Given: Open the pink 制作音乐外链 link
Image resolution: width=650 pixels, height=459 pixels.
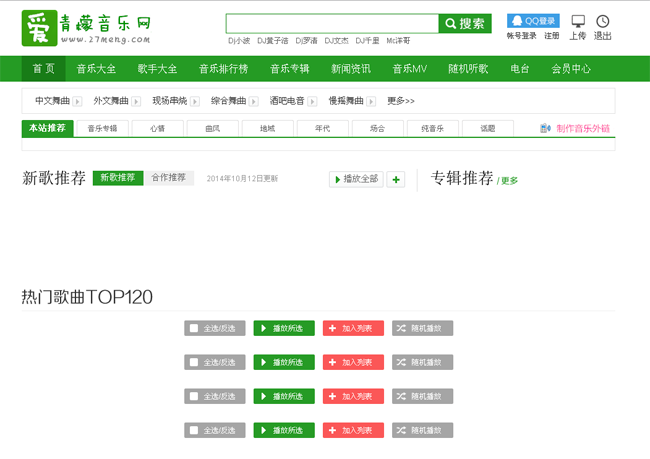Looking at the screenshot, I should [583, 129].
